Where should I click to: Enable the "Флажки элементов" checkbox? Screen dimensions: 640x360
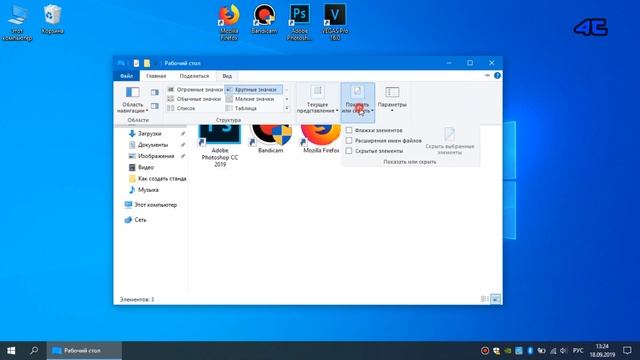(x=349, y=130)
